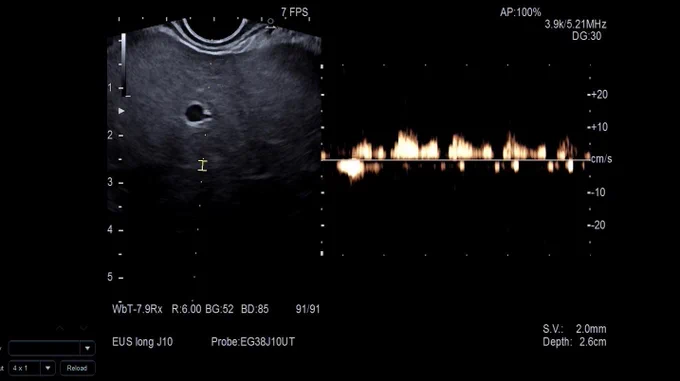
Task: Click the 'AP:100%' acoustic power value
Action: click(520, 12)
